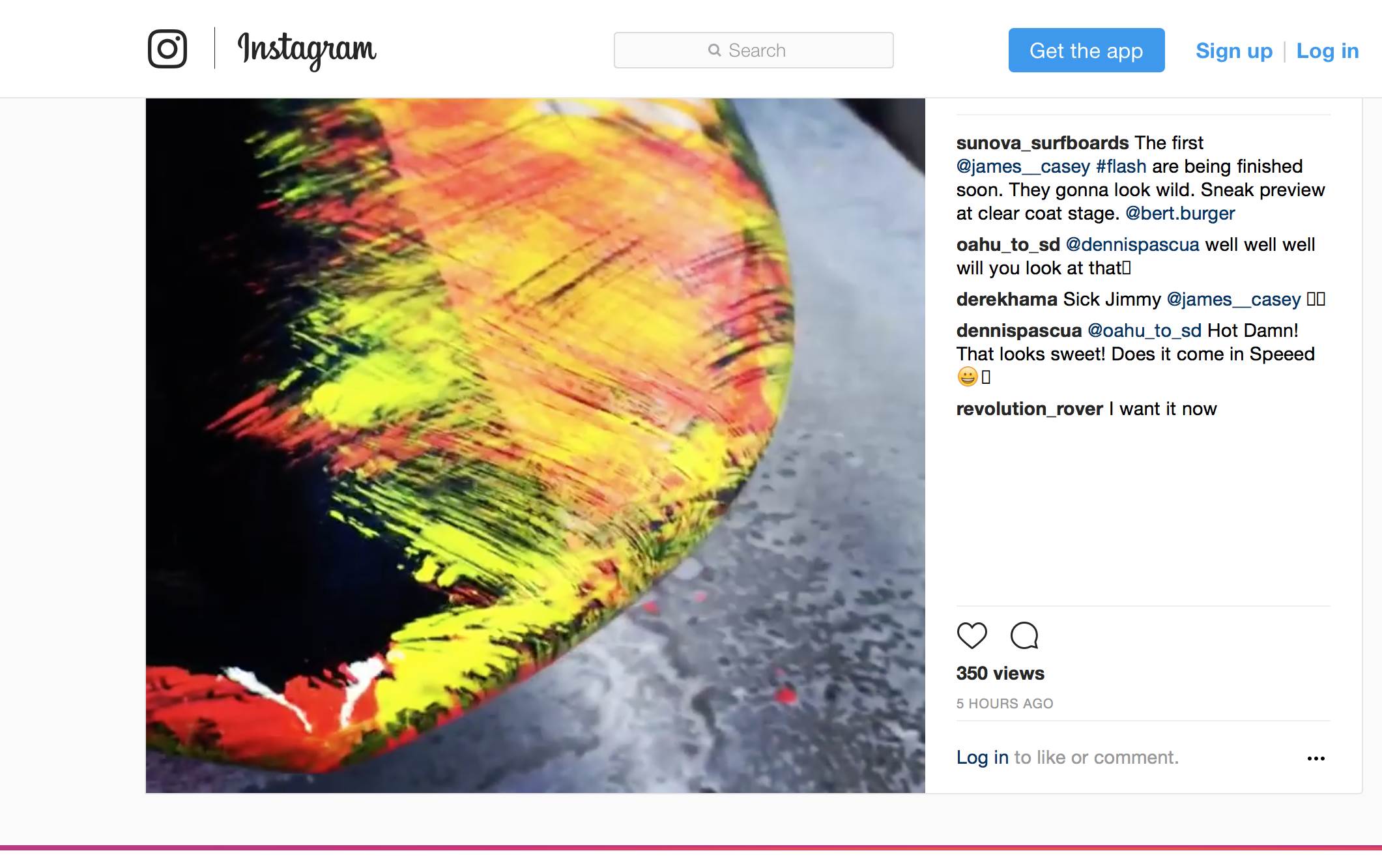
Task: Open the Log in link in header
Action: click(1327, 51)
